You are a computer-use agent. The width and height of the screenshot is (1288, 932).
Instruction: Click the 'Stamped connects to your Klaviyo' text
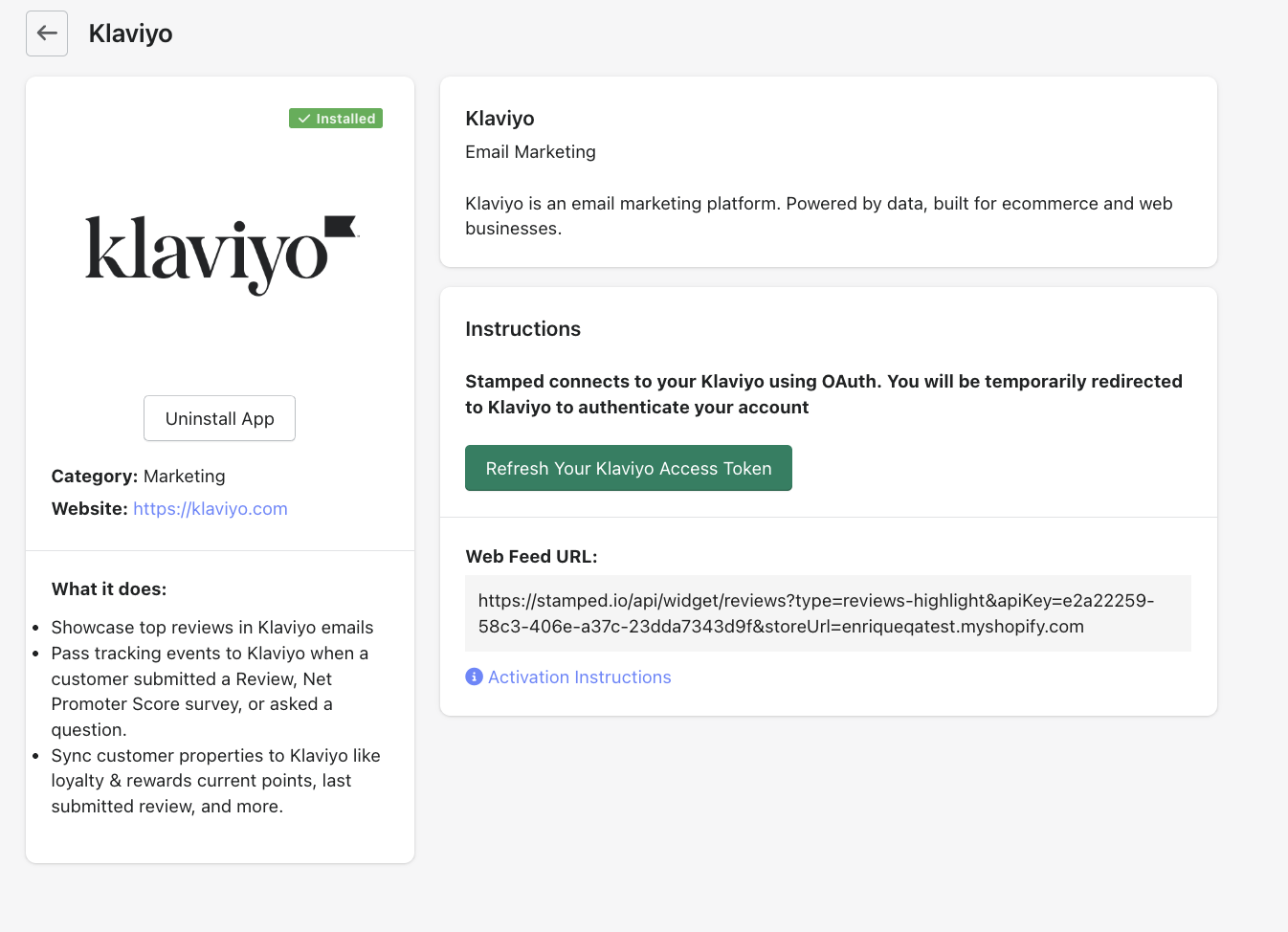824,394
